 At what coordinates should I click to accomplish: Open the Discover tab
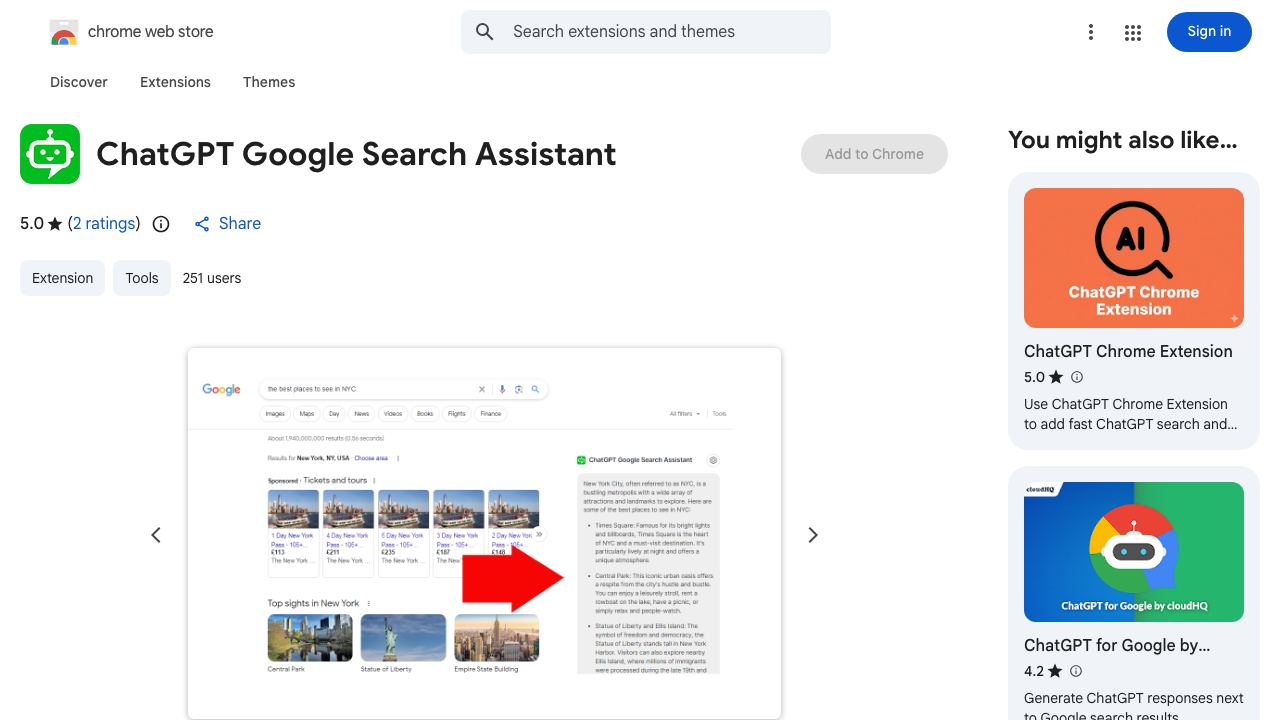[79, 82]
